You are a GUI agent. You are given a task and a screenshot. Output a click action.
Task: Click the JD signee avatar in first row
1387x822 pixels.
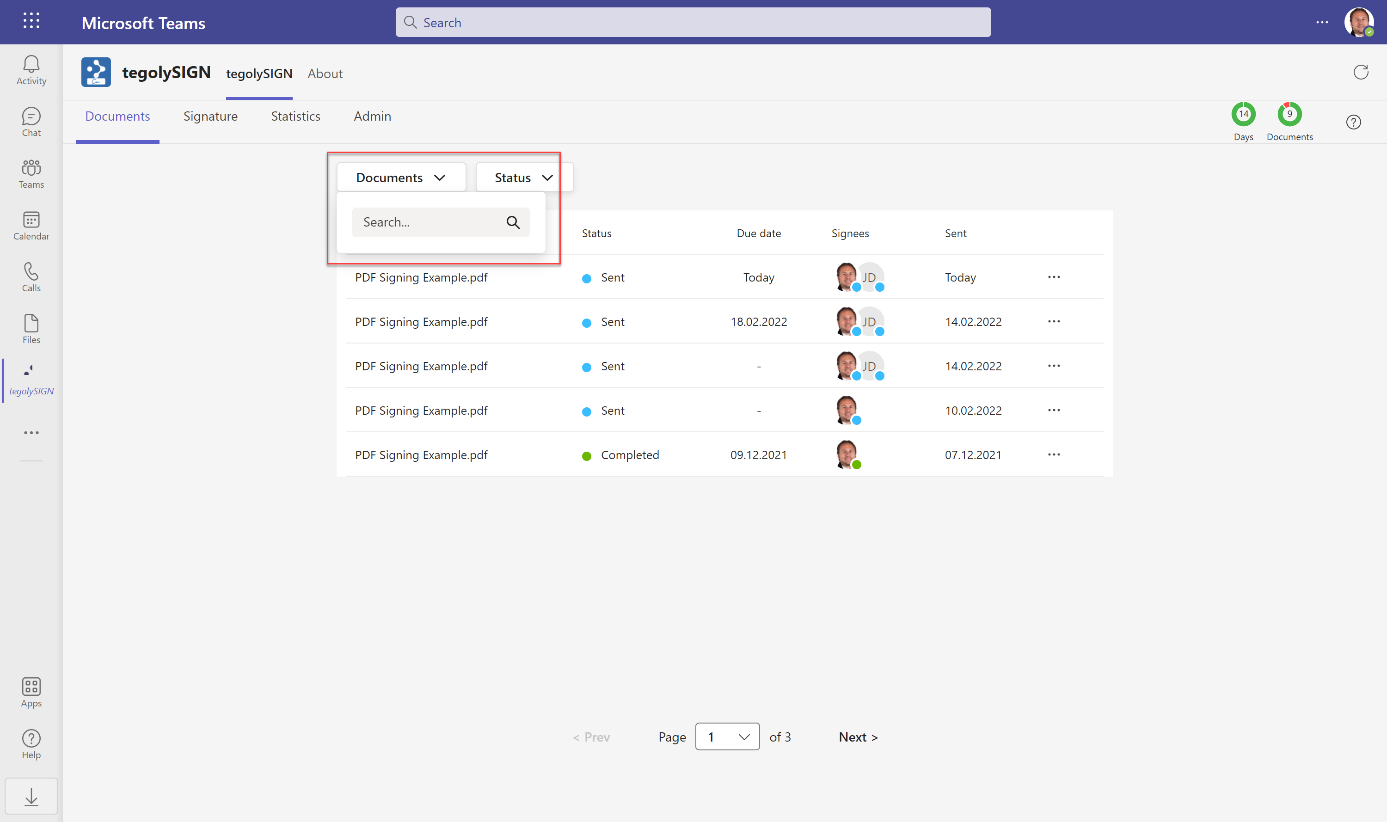click(x=870, y=277)
